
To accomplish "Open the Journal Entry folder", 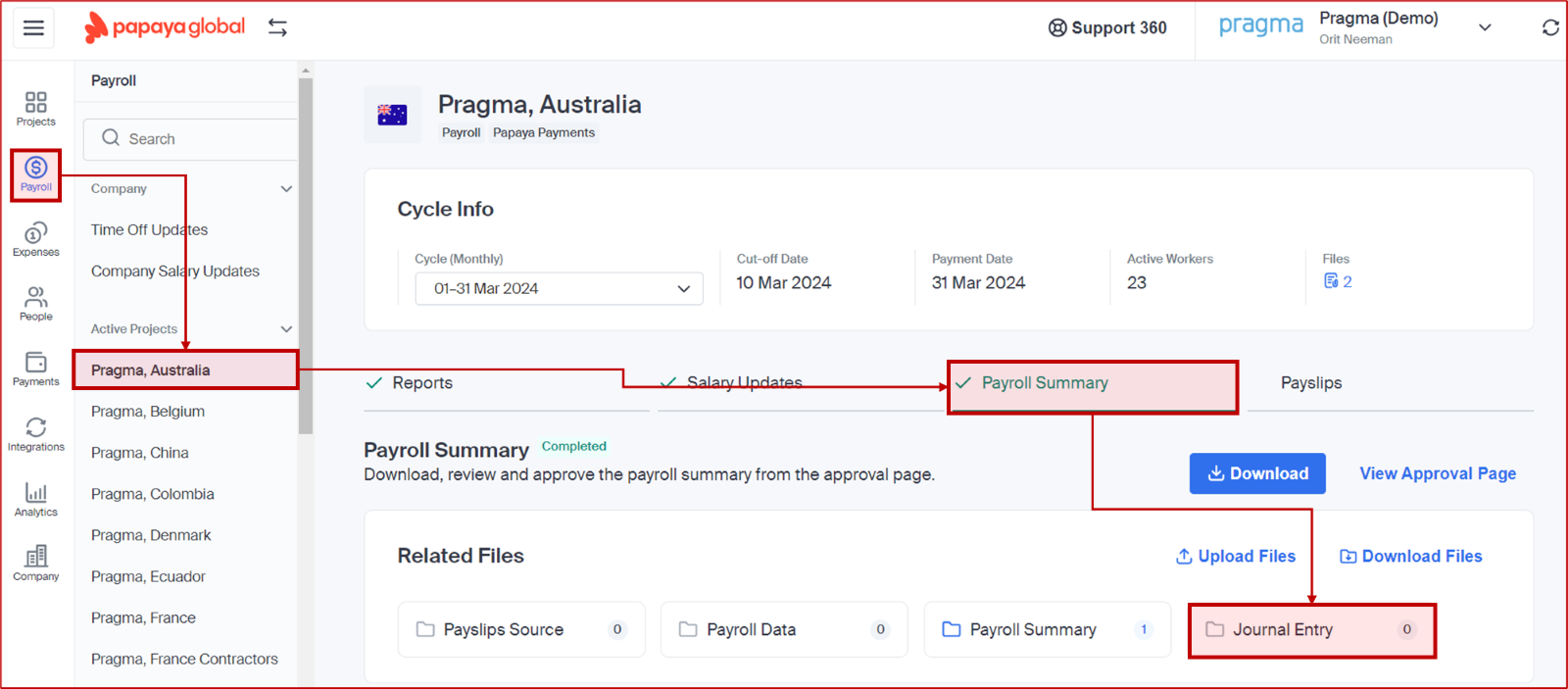I will point(1312,630).
